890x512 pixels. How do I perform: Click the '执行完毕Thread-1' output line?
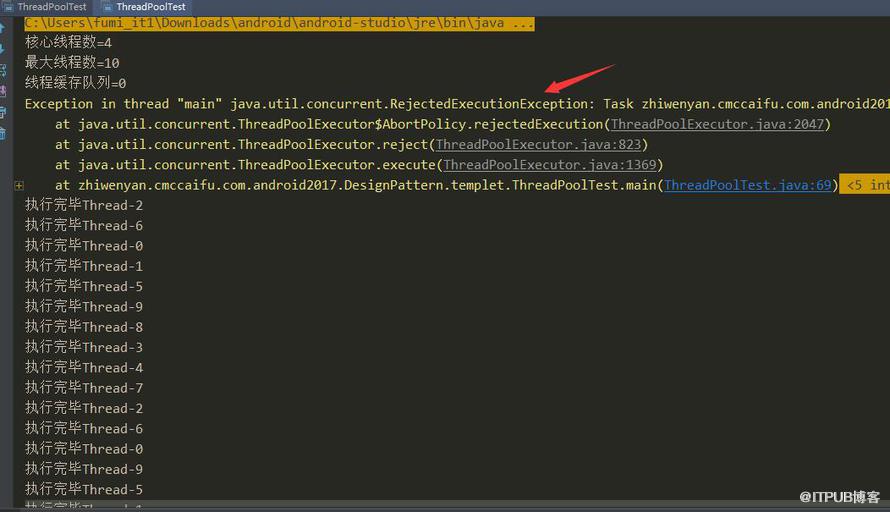84,266
